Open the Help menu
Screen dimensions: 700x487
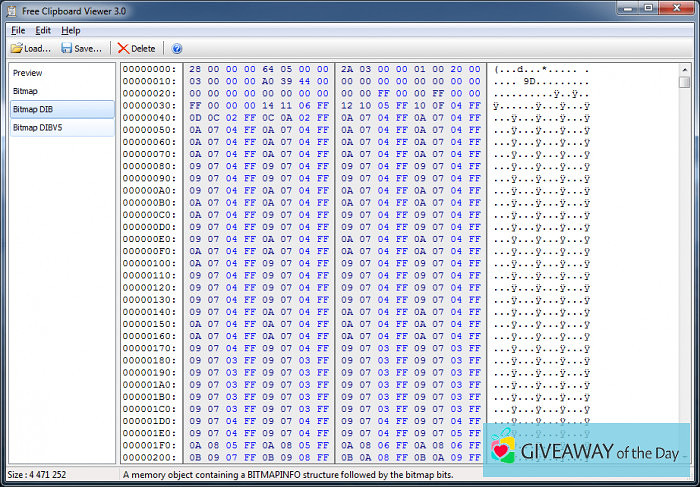point(71,30)
